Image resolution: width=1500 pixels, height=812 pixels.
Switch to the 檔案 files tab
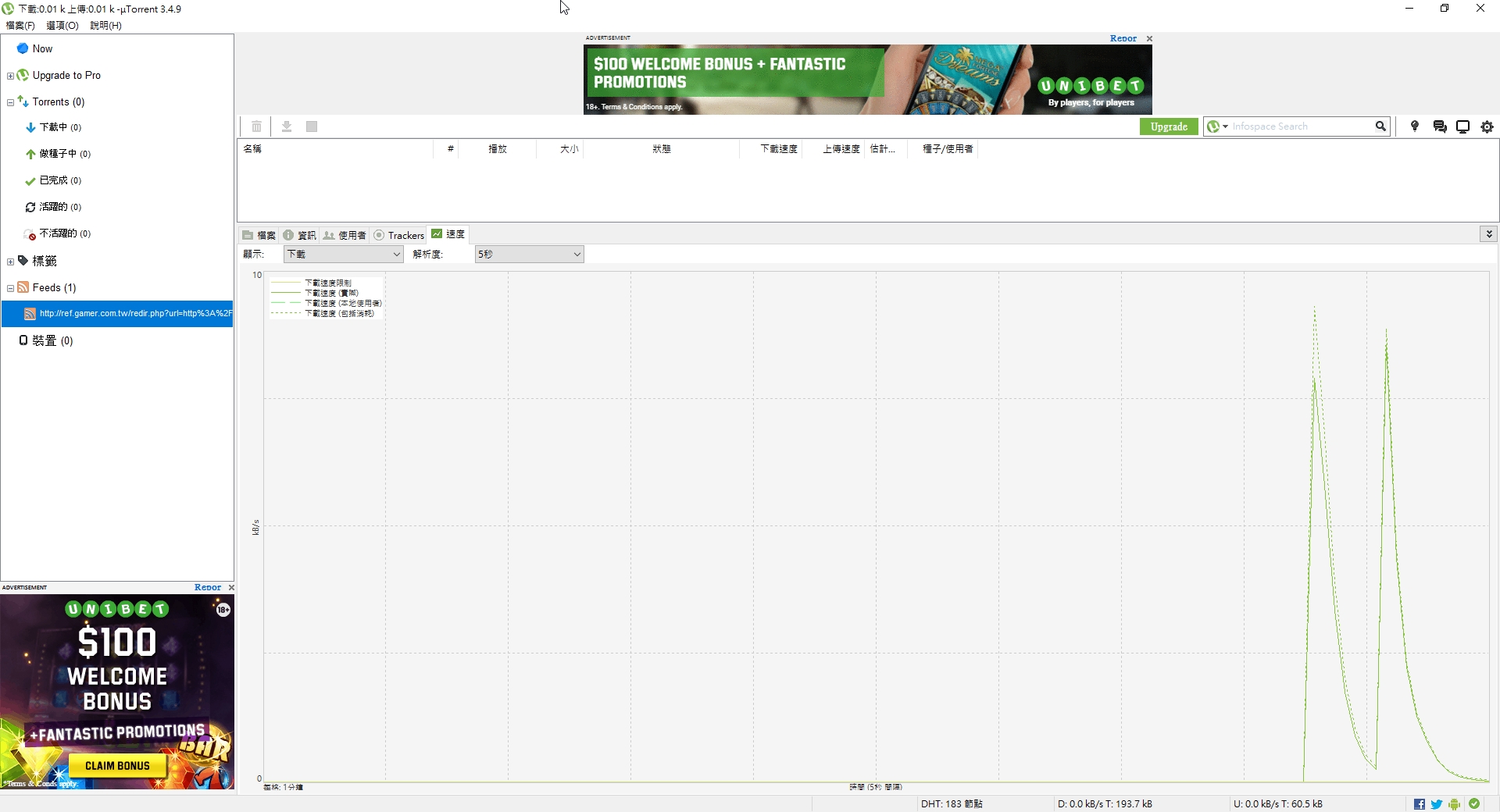tap(259, 235)
